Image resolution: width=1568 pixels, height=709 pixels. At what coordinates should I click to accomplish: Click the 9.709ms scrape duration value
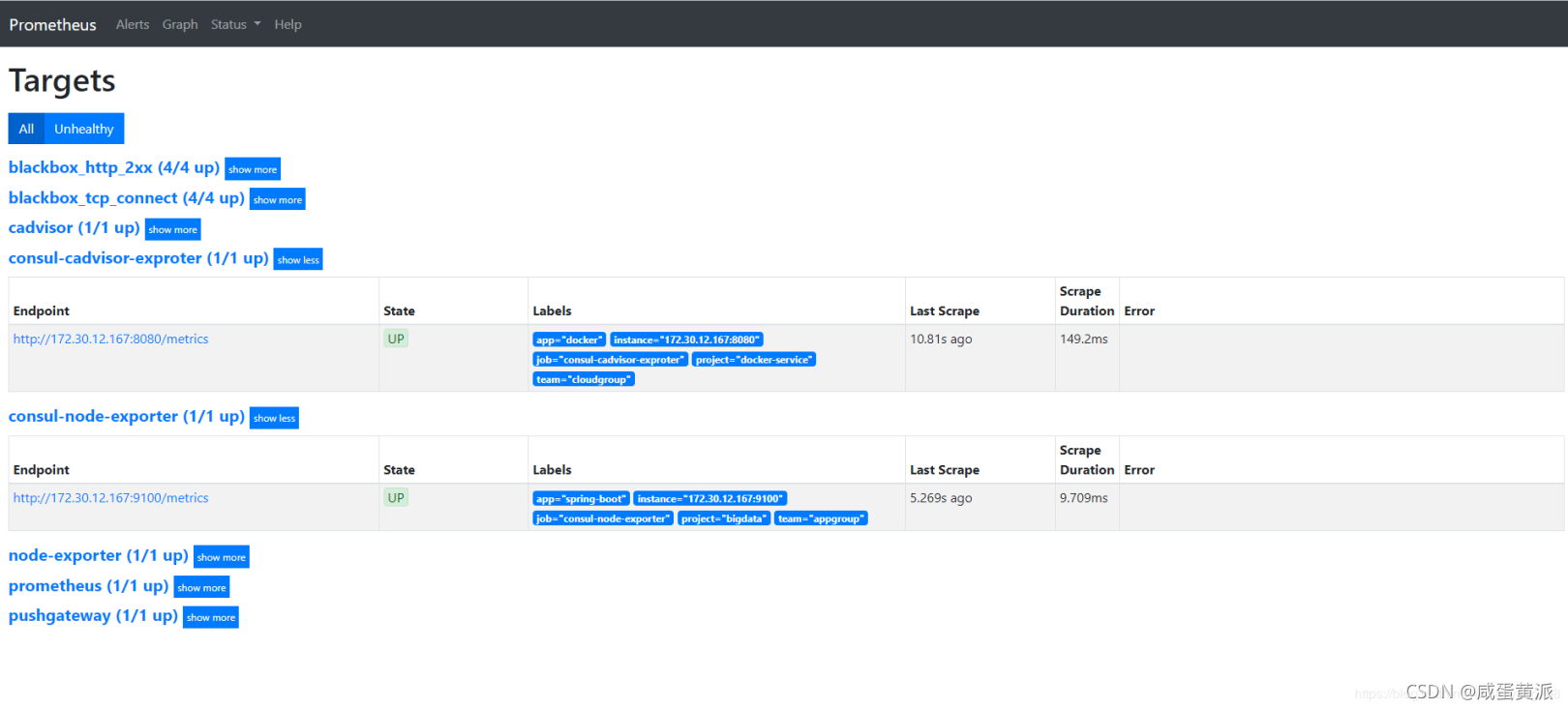point(1084,497)
